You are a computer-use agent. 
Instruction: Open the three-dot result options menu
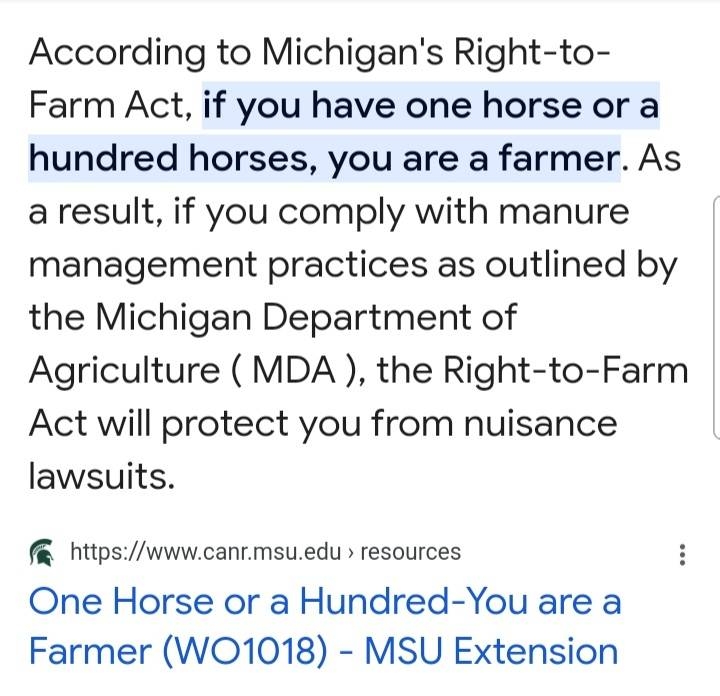(x=682, y=554)
